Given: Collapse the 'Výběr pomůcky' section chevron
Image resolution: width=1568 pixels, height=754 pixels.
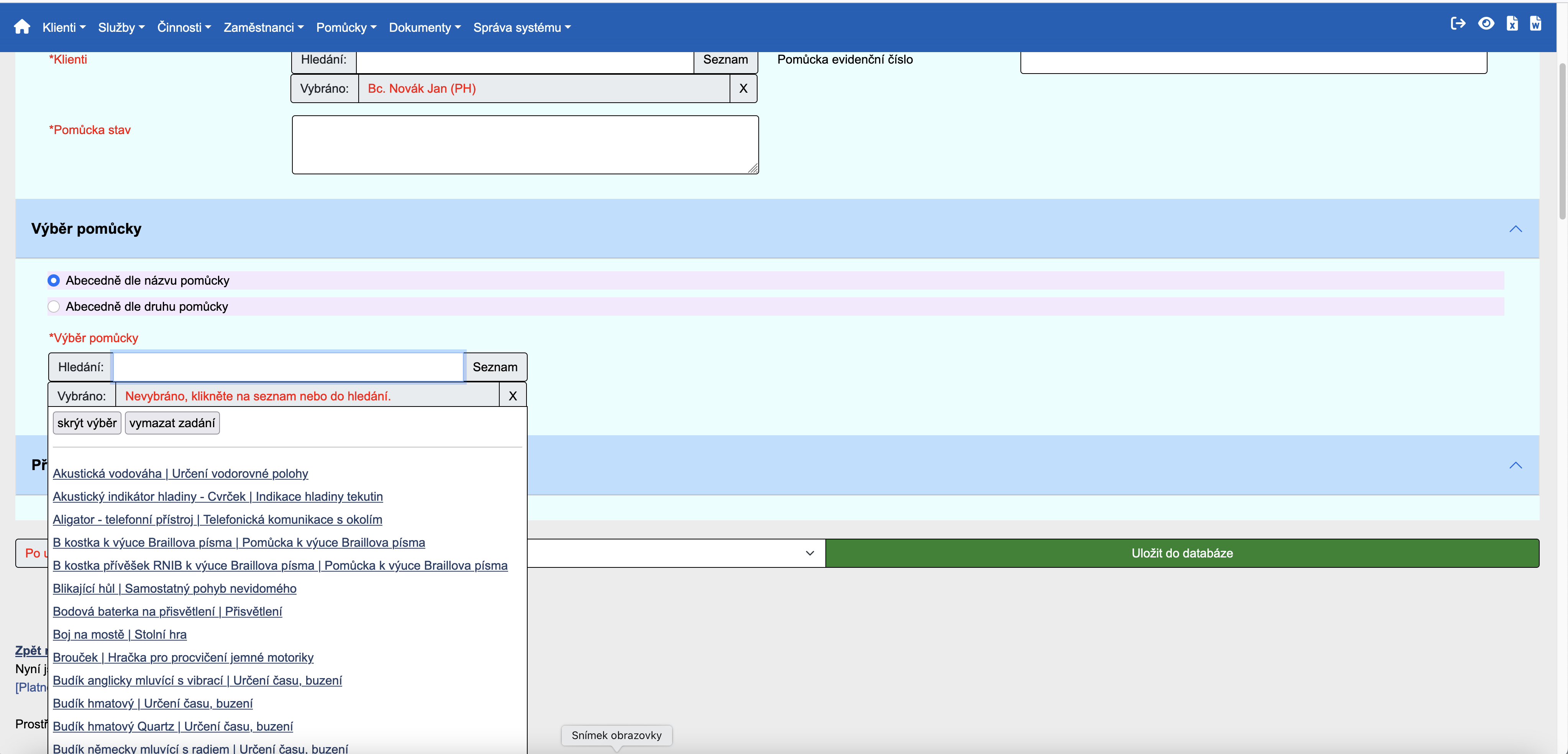Looking at the screenshot, I should tap(1515, 229).
